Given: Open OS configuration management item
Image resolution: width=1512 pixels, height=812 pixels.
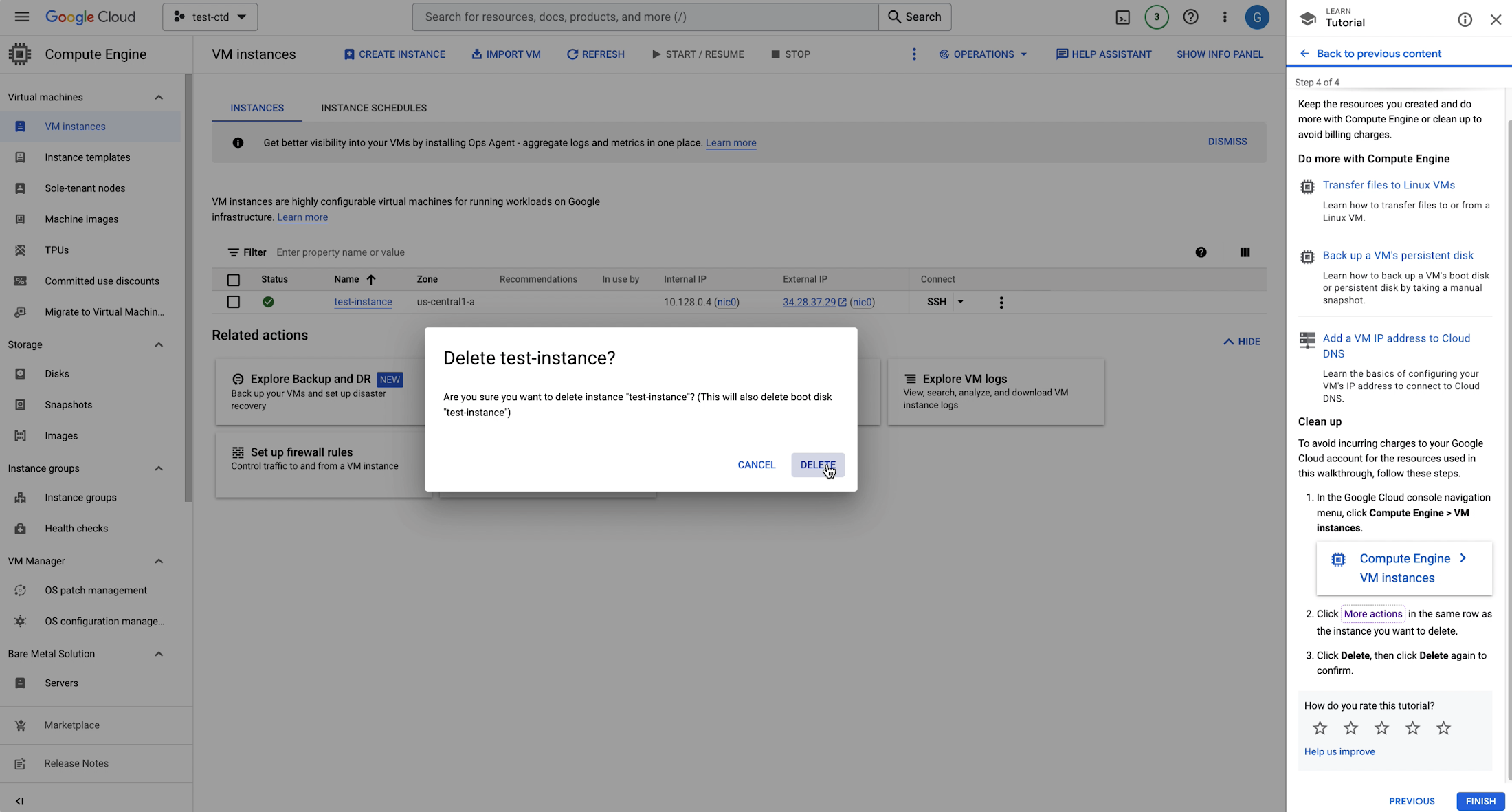Looking at the screenshot, I should click(90, 622).
